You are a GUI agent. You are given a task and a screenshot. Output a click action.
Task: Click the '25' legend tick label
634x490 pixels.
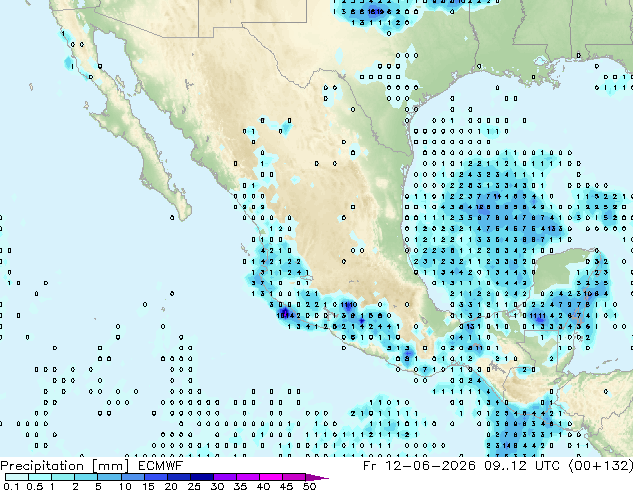pos(194,486)
